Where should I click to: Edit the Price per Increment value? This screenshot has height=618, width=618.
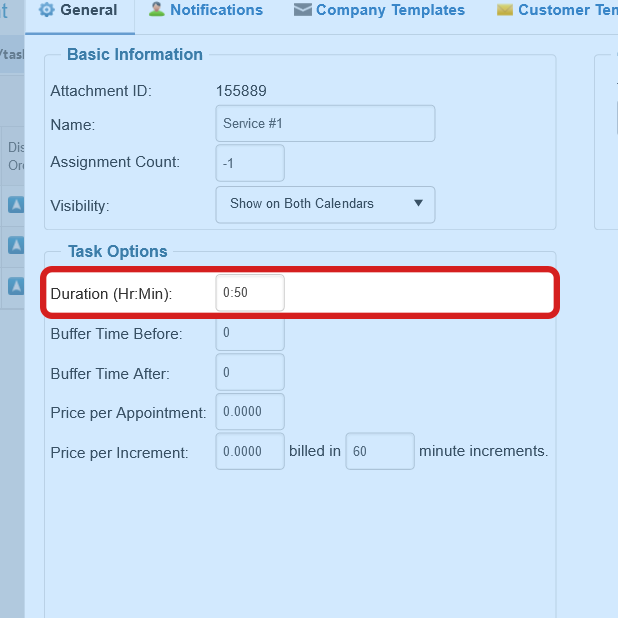click(250, 451)
